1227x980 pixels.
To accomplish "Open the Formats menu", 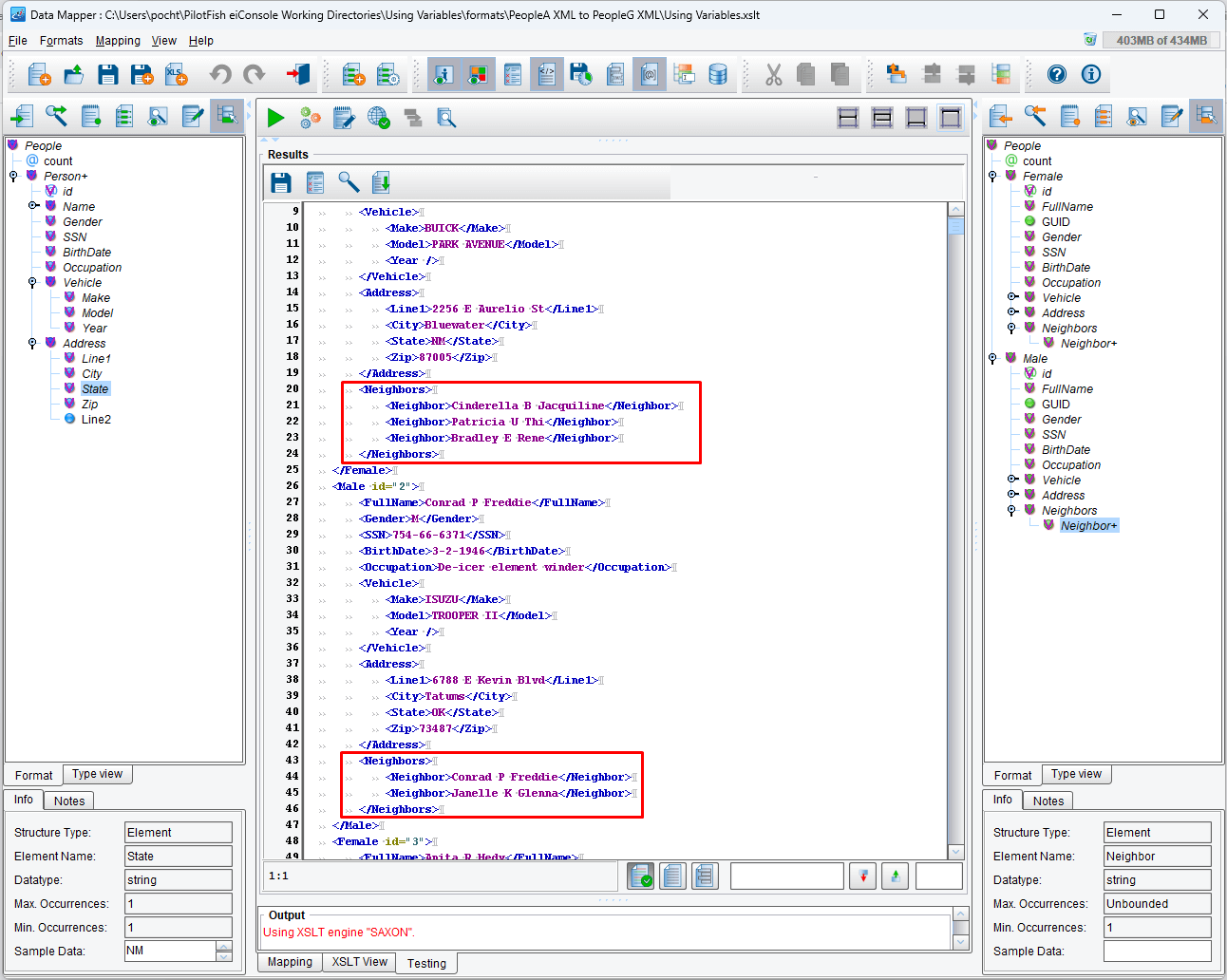I will click(61, 41).
